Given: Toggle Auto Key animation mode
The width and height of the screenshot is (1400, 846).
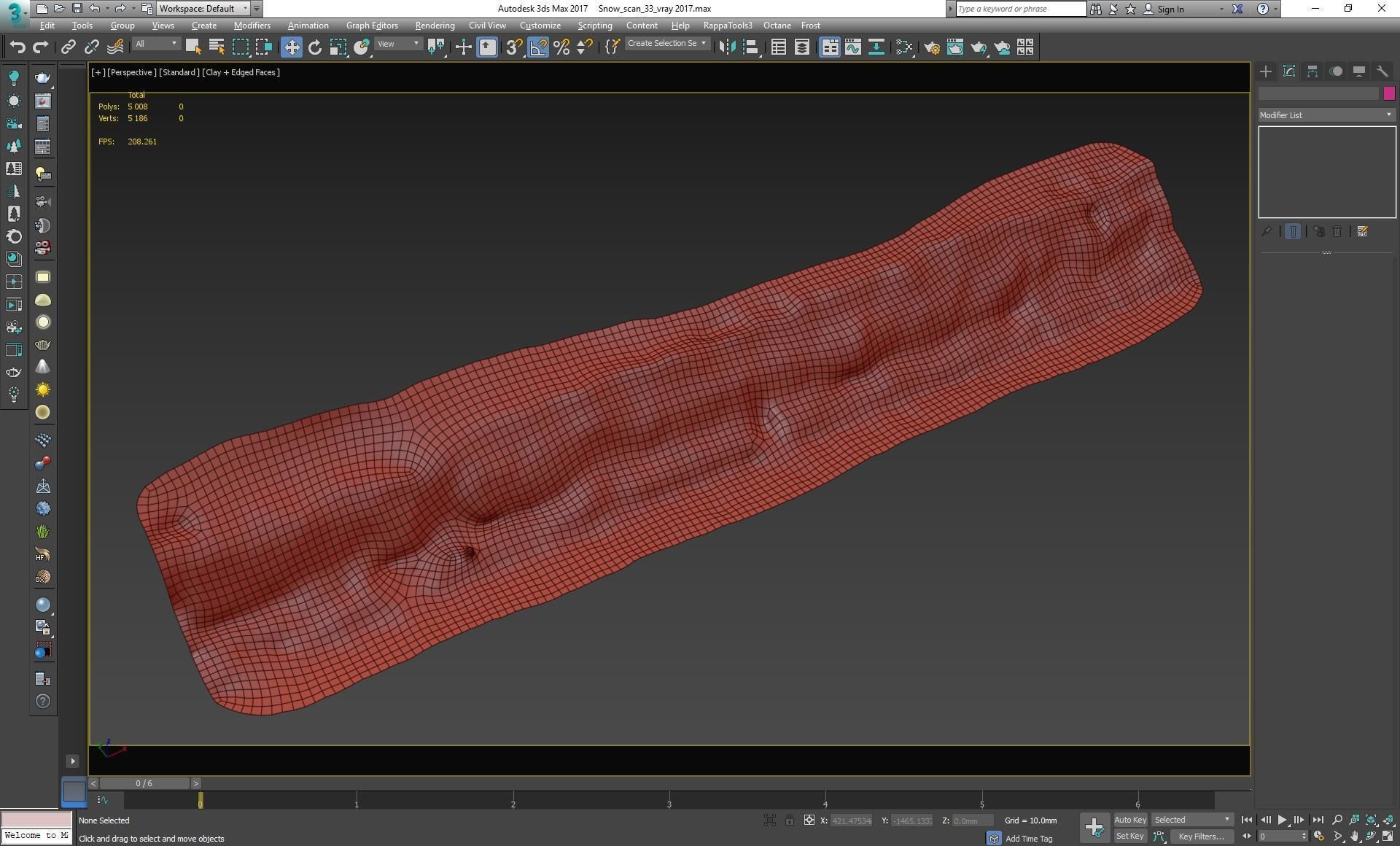Looking at the screenshot, I should (x=1129, y=820).
